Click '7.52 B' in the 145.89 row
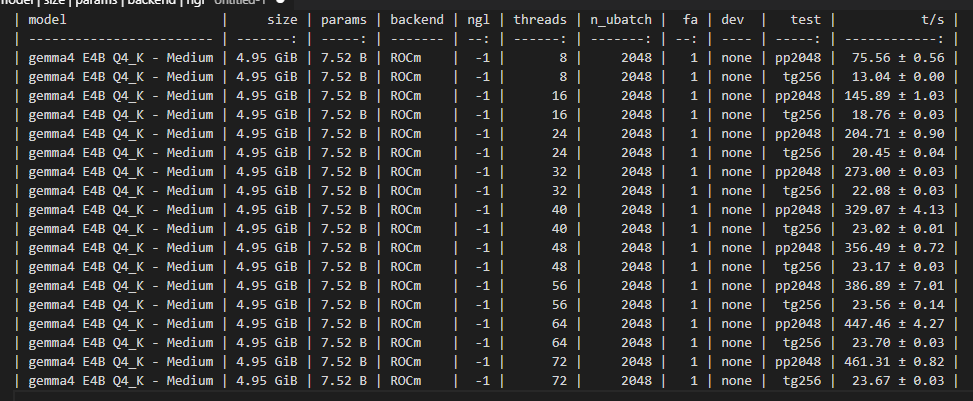The width and height of the screenshot is (973, 401). [x=344, y=96]
